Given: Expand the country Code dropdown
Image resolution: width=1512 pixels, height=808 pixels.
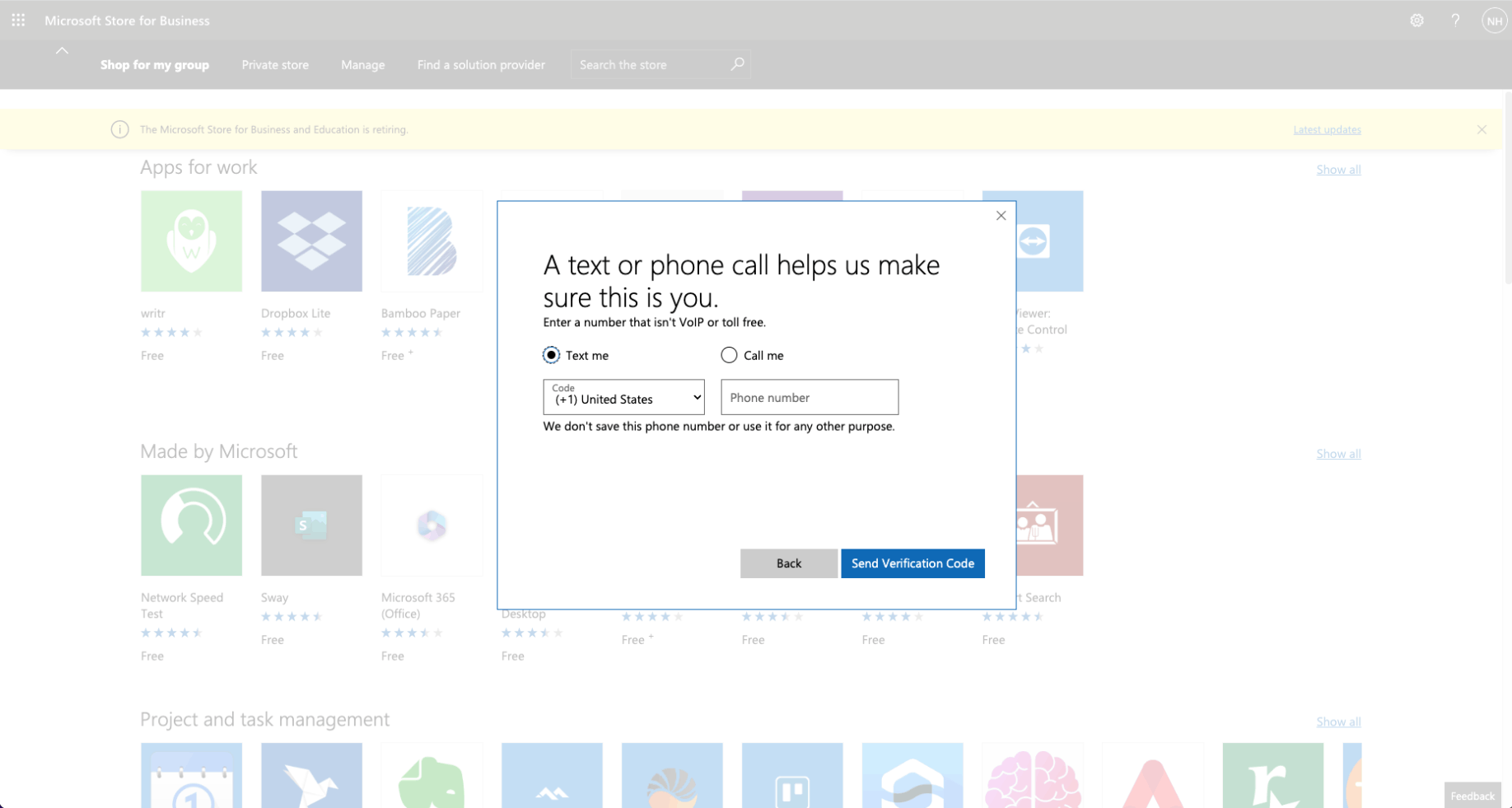Looking at the screenshot, I should [623, 397].
